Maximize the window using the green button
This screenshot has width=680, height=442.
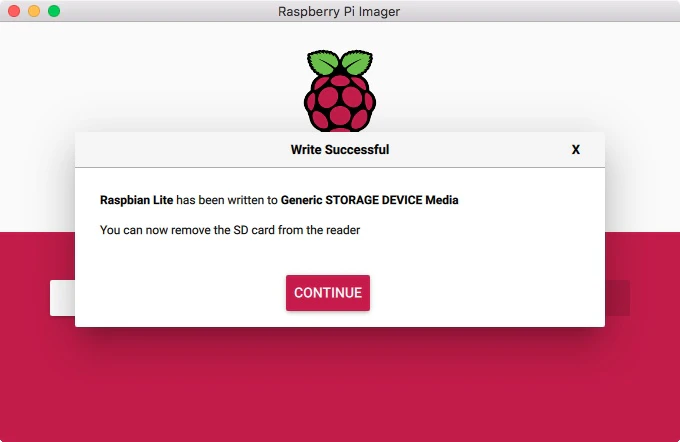[x=54, y=11]
